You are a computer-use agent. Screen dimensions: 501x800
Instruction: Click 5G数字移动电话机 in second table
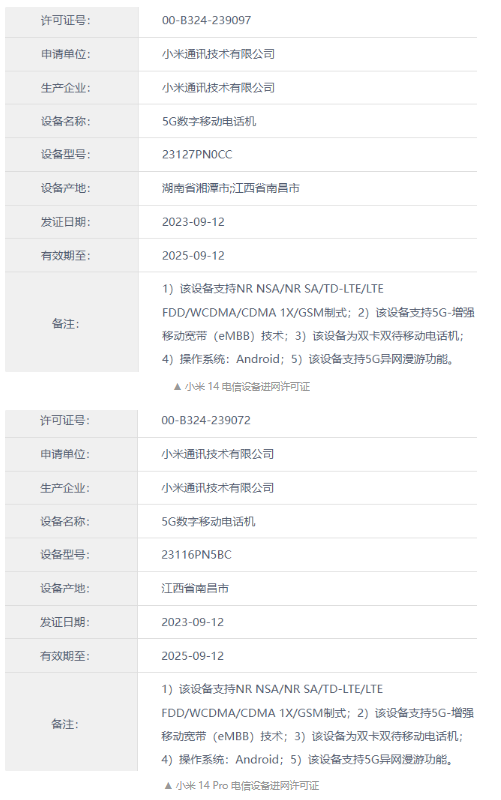(x=208, y=521)
